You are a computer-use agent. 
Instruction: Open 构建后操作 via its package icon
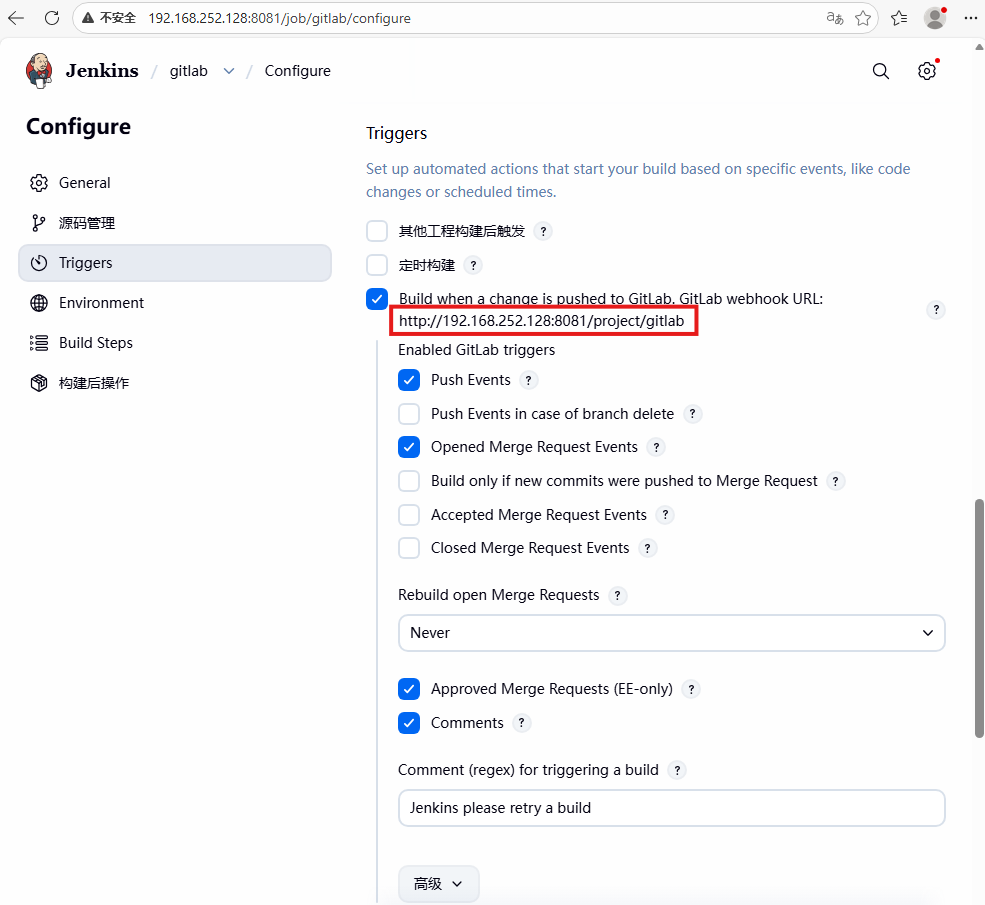(38, 382)
